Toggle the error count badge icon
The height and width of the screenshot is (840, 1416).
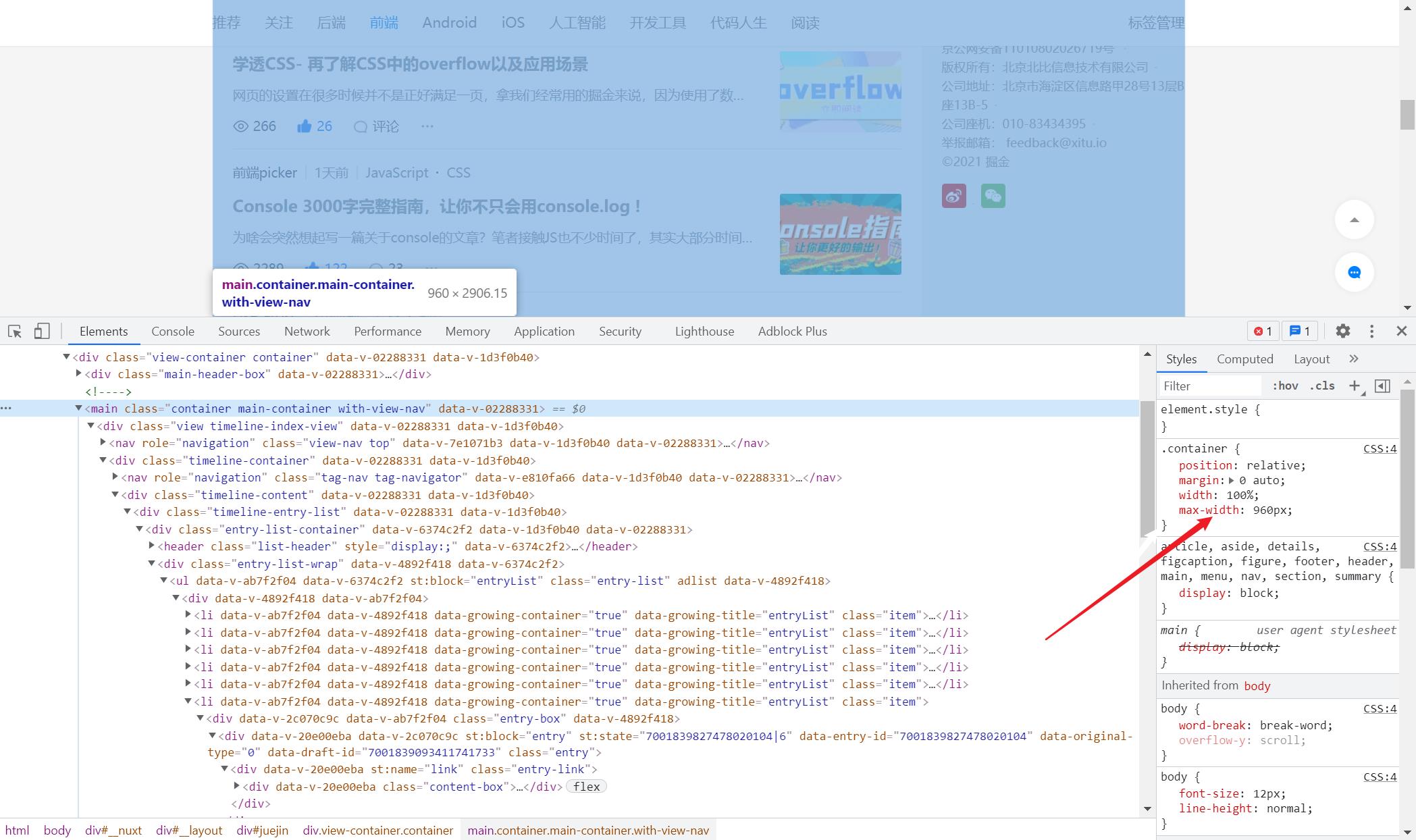pyautogui.click(x=1261, y=331)
